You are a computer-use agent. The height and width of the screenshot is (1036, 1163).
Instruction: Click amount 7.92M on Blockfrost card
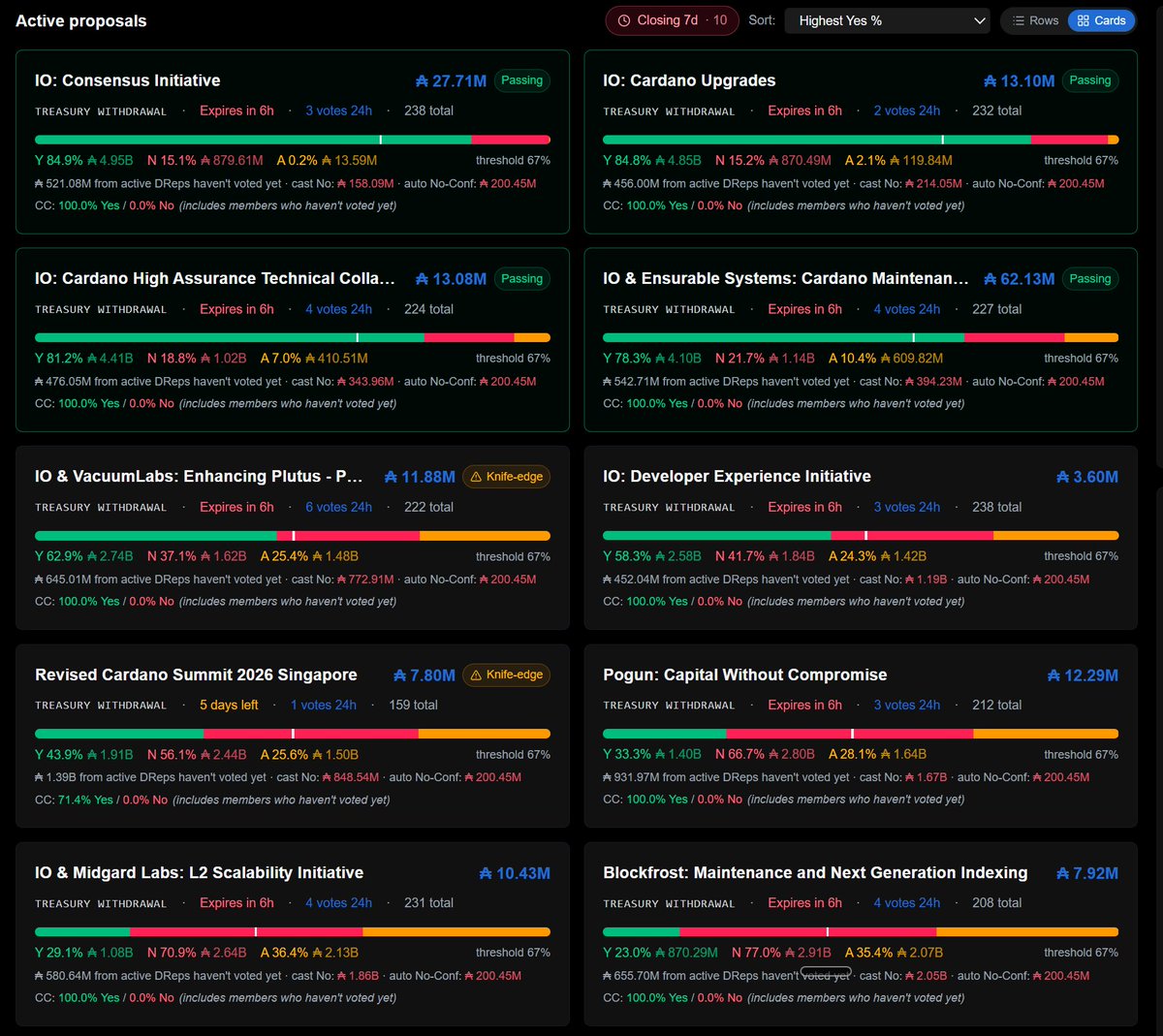(1087, 873)
